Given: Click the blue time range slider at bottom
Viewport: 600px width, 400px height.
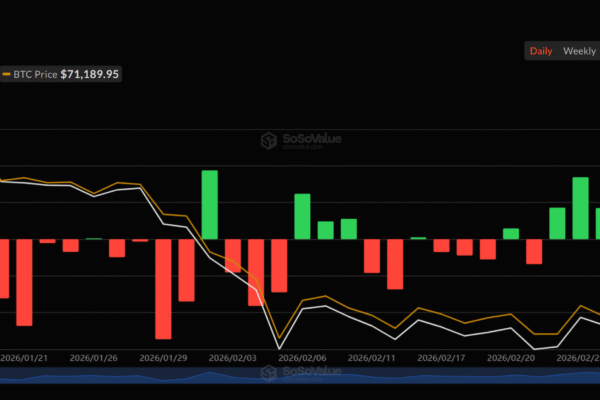Looking at the screenshot, I should coord(300,376).
